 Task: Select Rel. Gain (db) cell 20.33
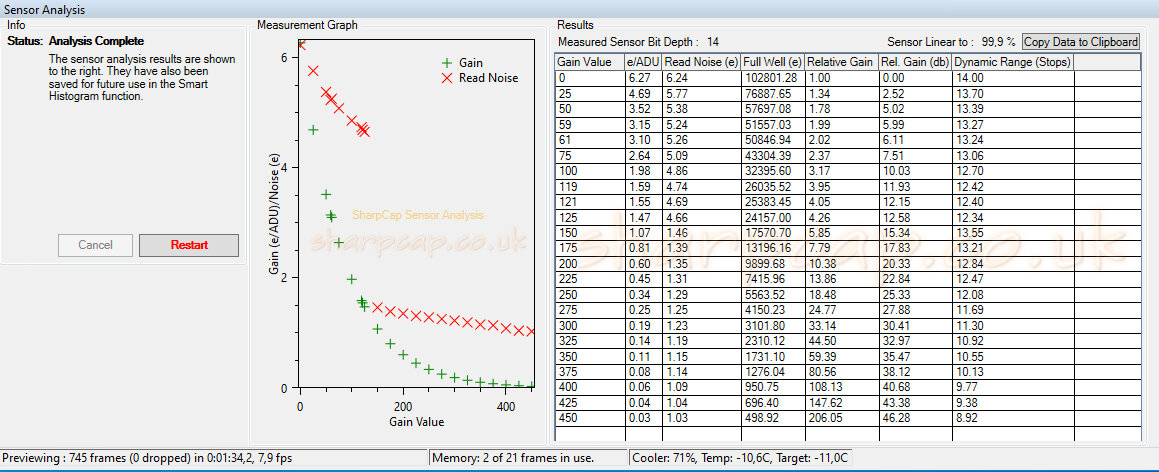914,264
